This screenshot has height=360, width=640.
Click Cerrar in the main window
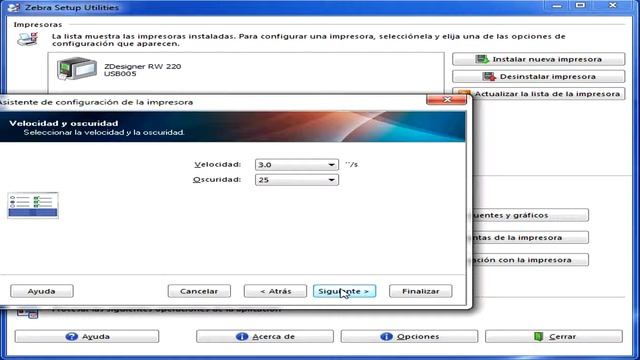554,336
